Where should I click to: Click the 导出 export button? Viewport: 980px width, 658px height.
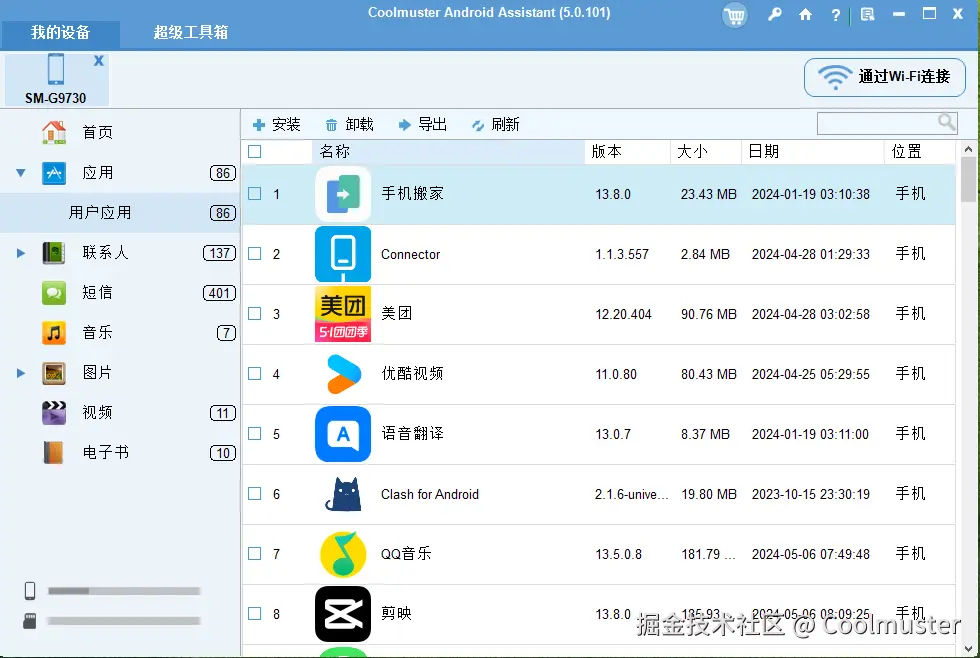[x=422, y=125]
